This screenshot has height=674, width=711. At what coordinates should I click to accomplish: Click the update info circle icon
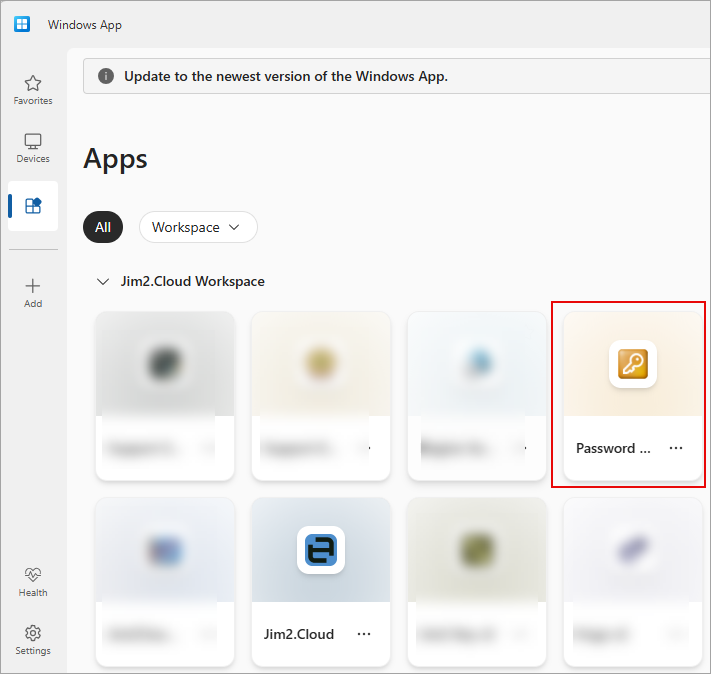coord(106,76)
